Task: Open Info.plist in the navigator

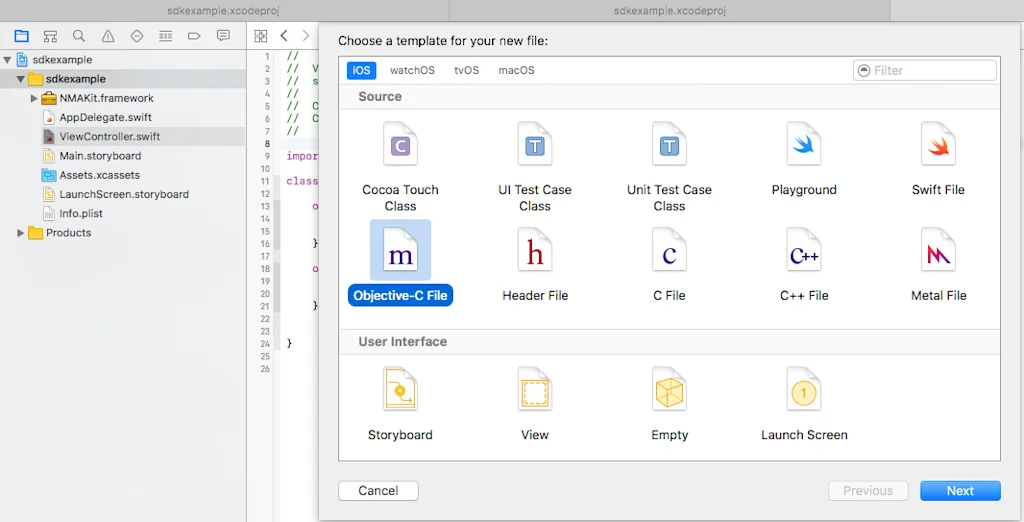Action: pos(81,213)
